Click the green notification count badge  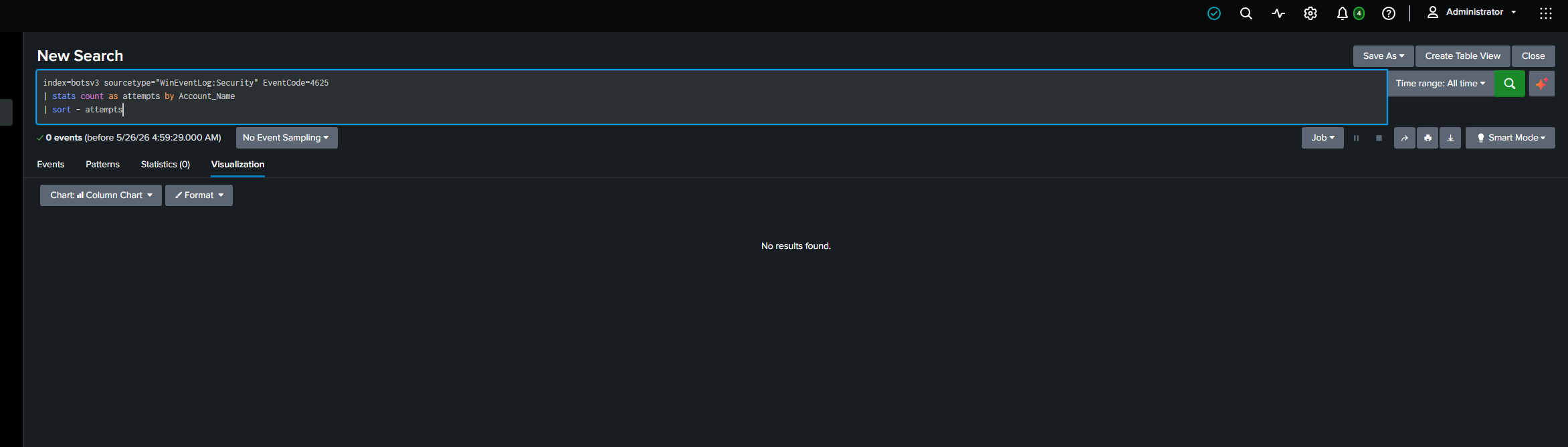(x=1359, y=13)
